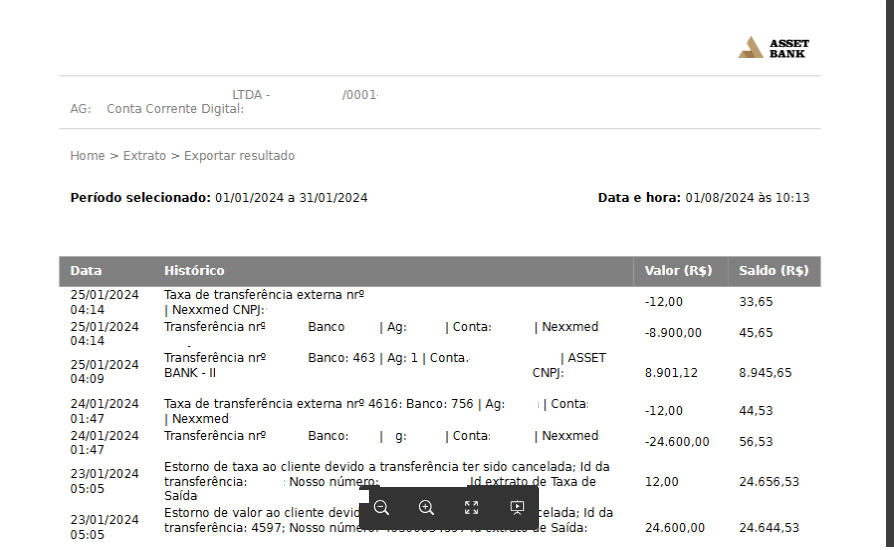This screenshot has width=894, height=550.
Task: Click the Histórico column header
Action: coord(194,271)
